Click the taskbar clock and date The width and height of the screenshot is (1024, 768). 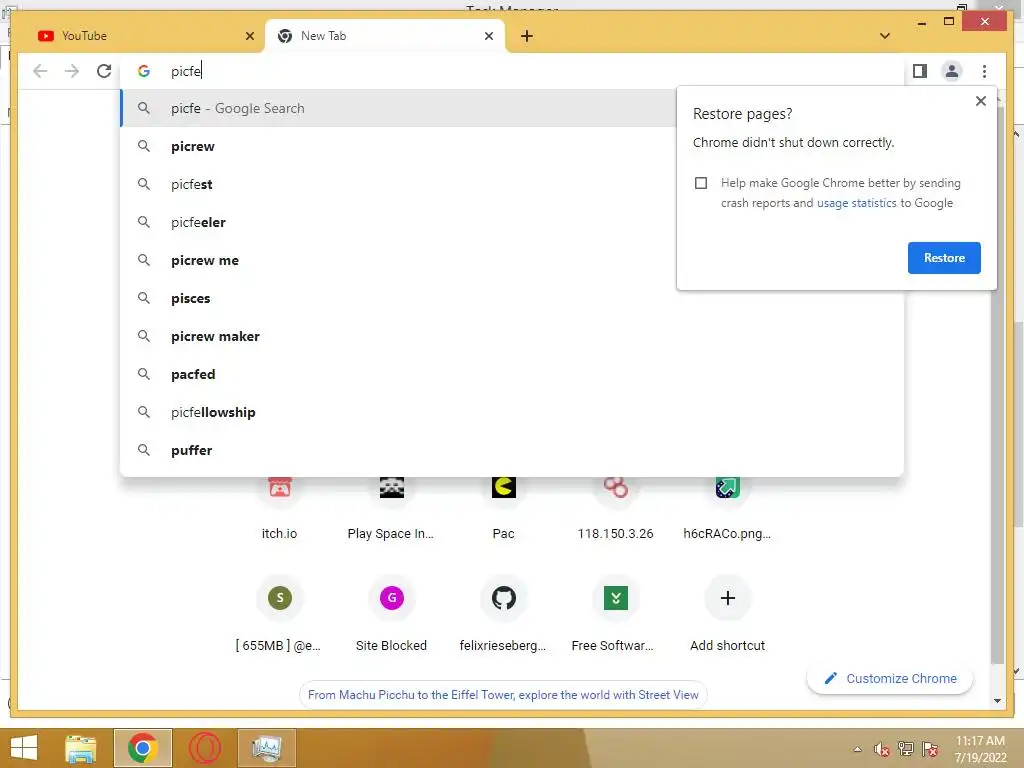(x=980, y=749)
